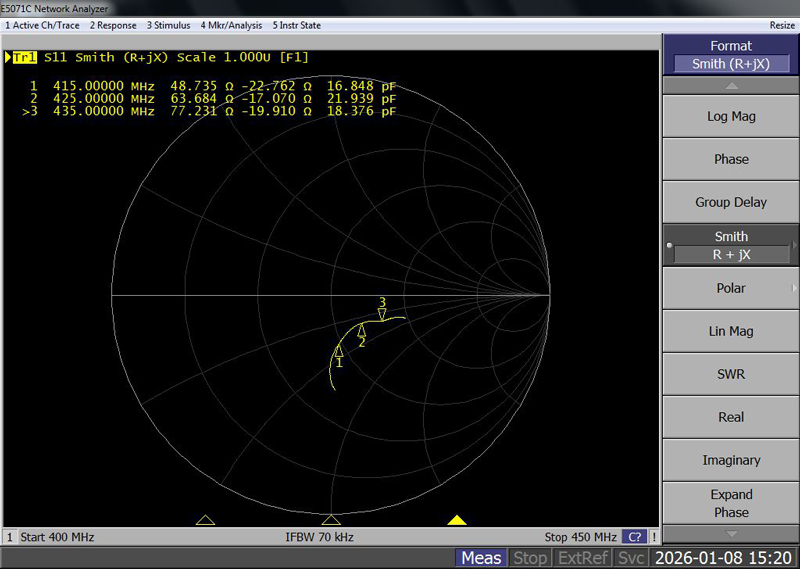Click the C? calibration status indicator

[x=634, y=537]
